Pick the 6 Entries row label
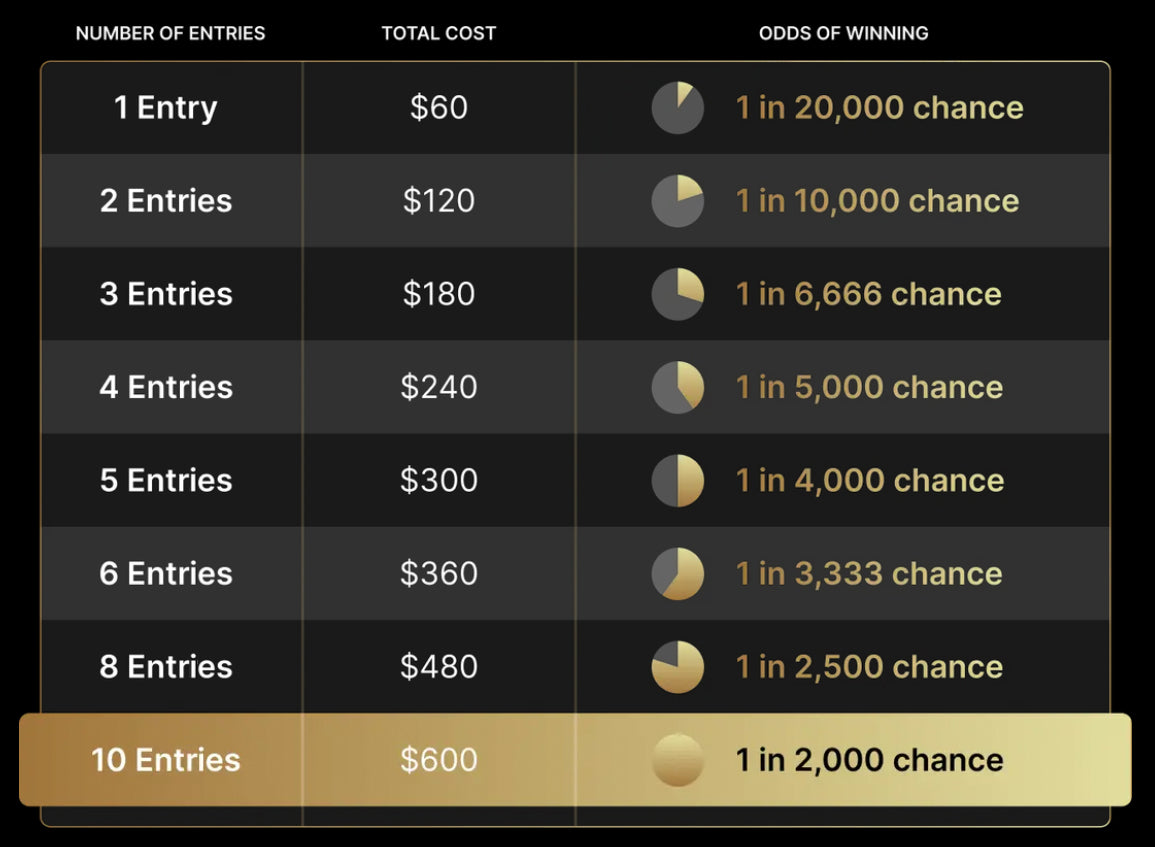Image resolution: width=1155 pixels, height=847 pixels. tap(166, 573)
